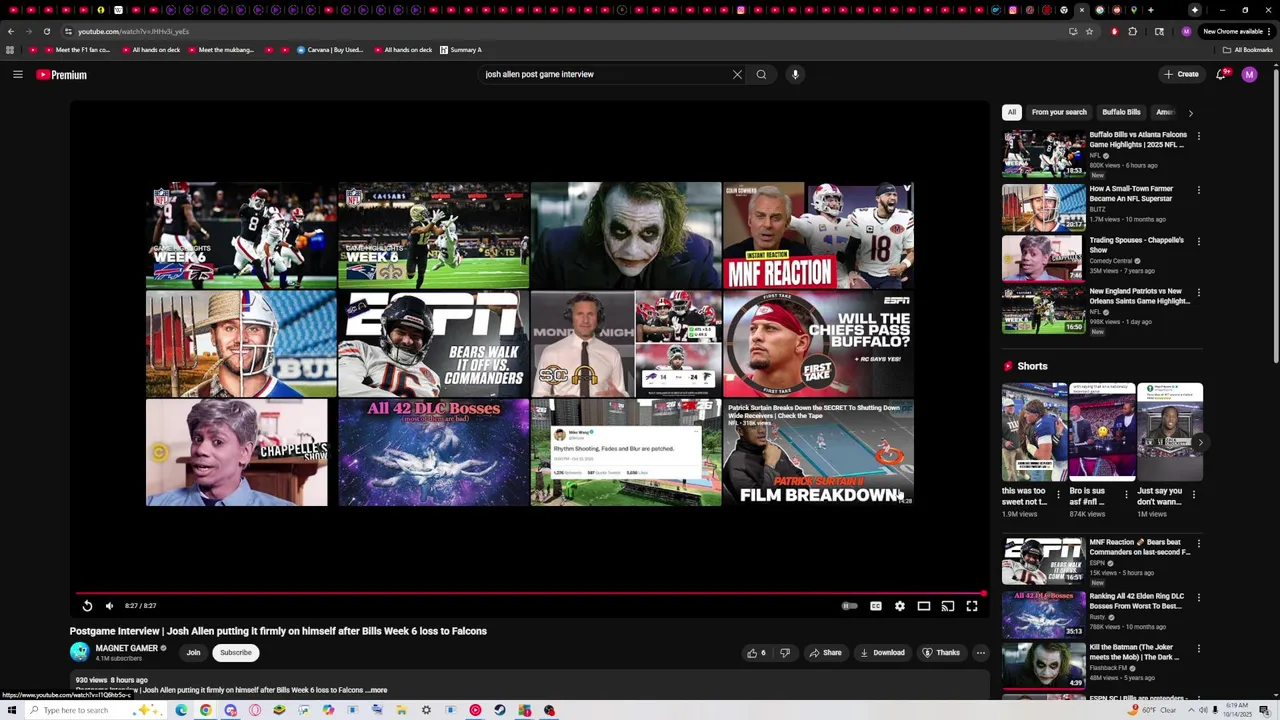Open Chrome apps grid shortcut

[10, 50]
